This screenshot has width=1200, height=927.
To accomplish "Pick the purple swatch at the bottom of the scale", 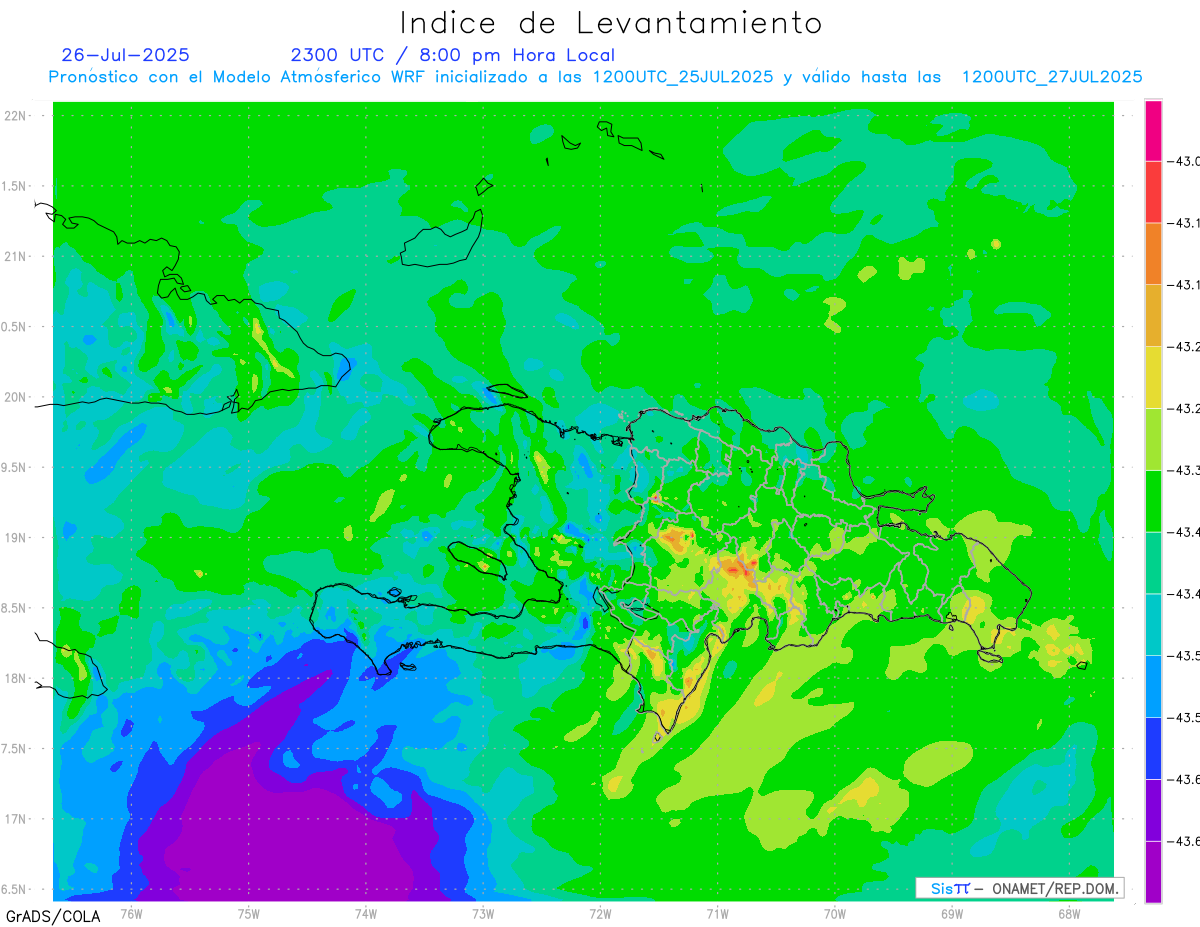I will click(1153, 871).
